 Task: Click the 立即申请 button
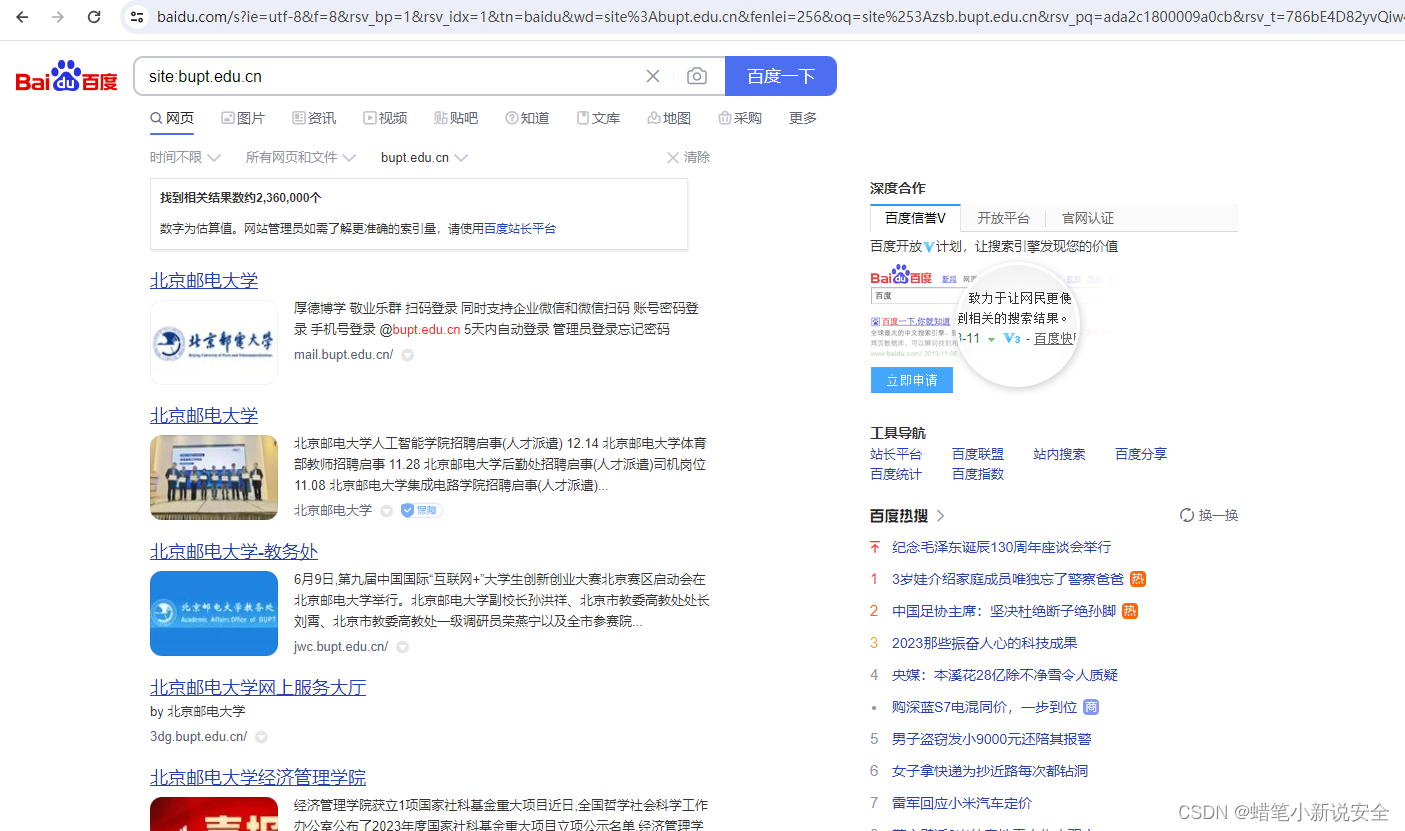tap(911, 380)
